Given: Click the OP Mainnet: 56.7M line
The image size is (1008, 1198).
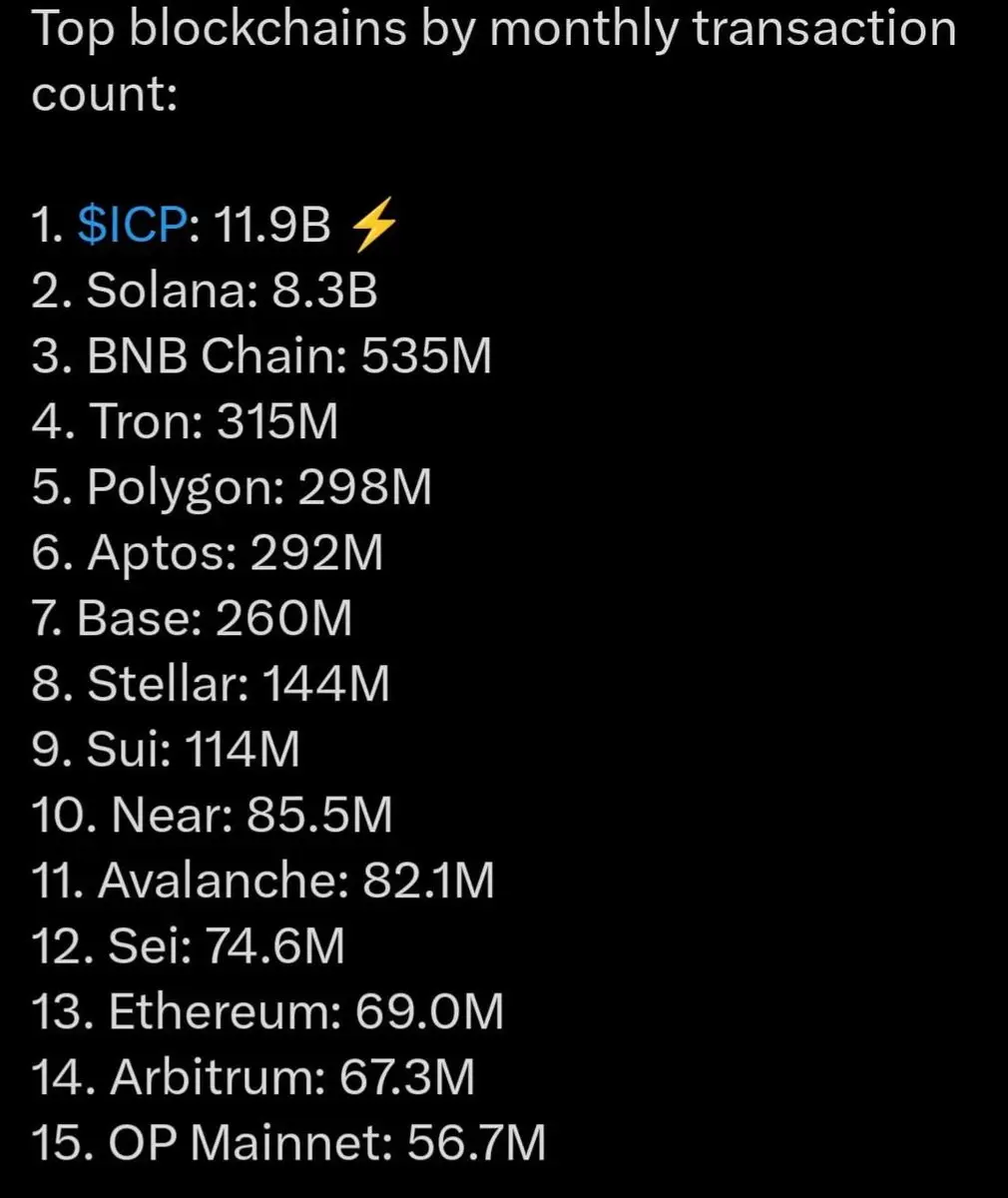Looking at the screenshot, I should [288, 1143].
